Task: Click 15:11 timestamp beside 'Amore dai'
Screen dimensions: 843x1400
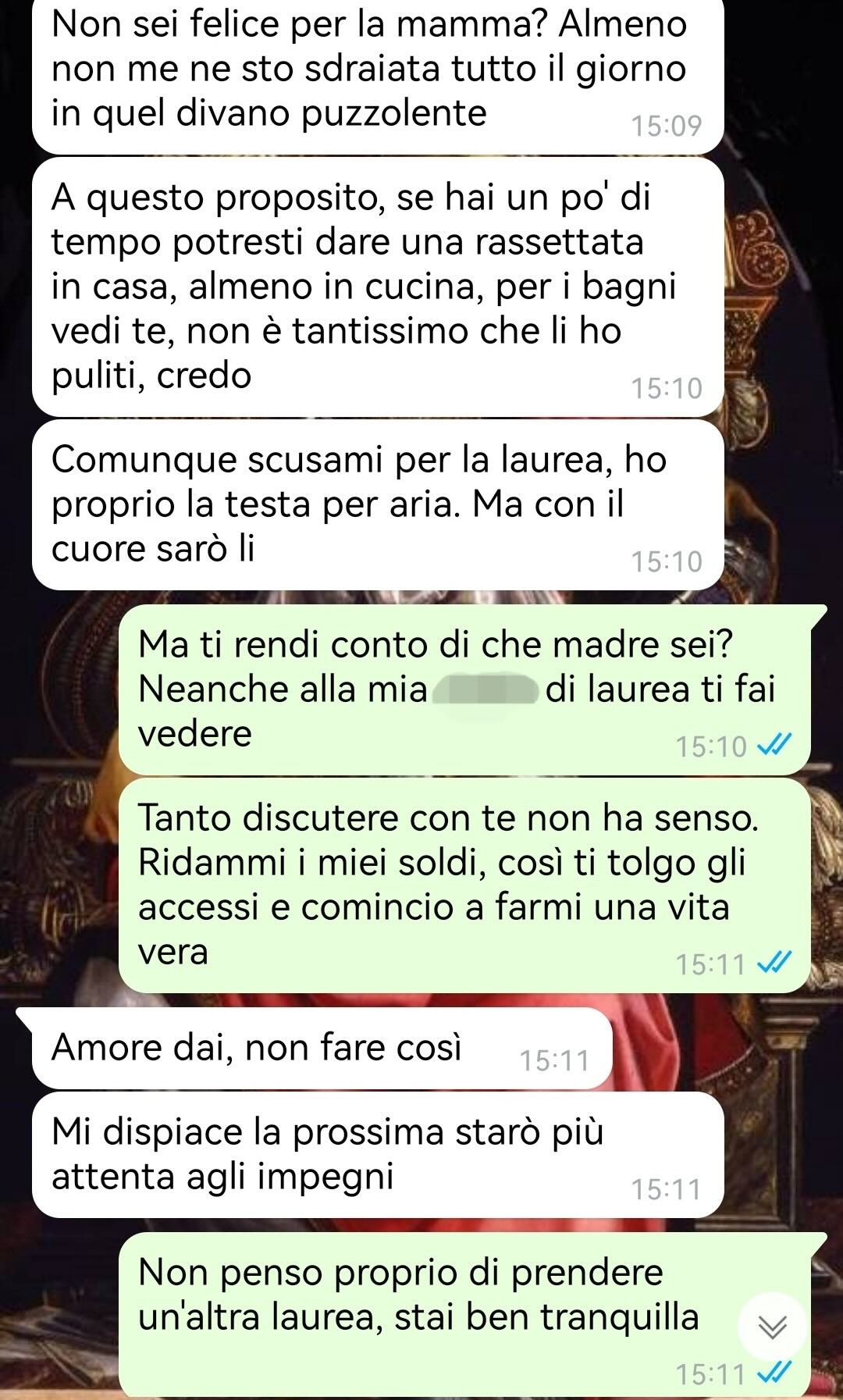Action: (555, 1060)
